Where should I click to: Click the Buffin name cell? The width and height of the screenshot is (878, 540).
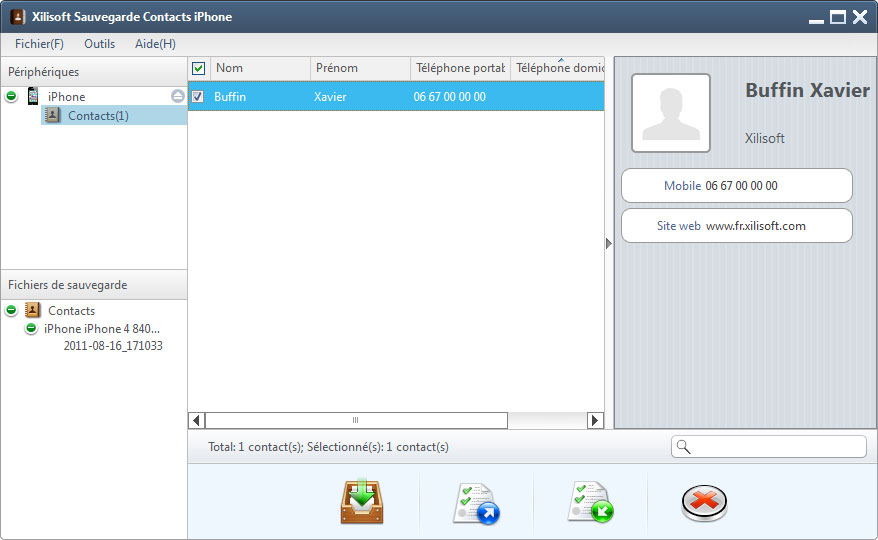tap(230, 96)
